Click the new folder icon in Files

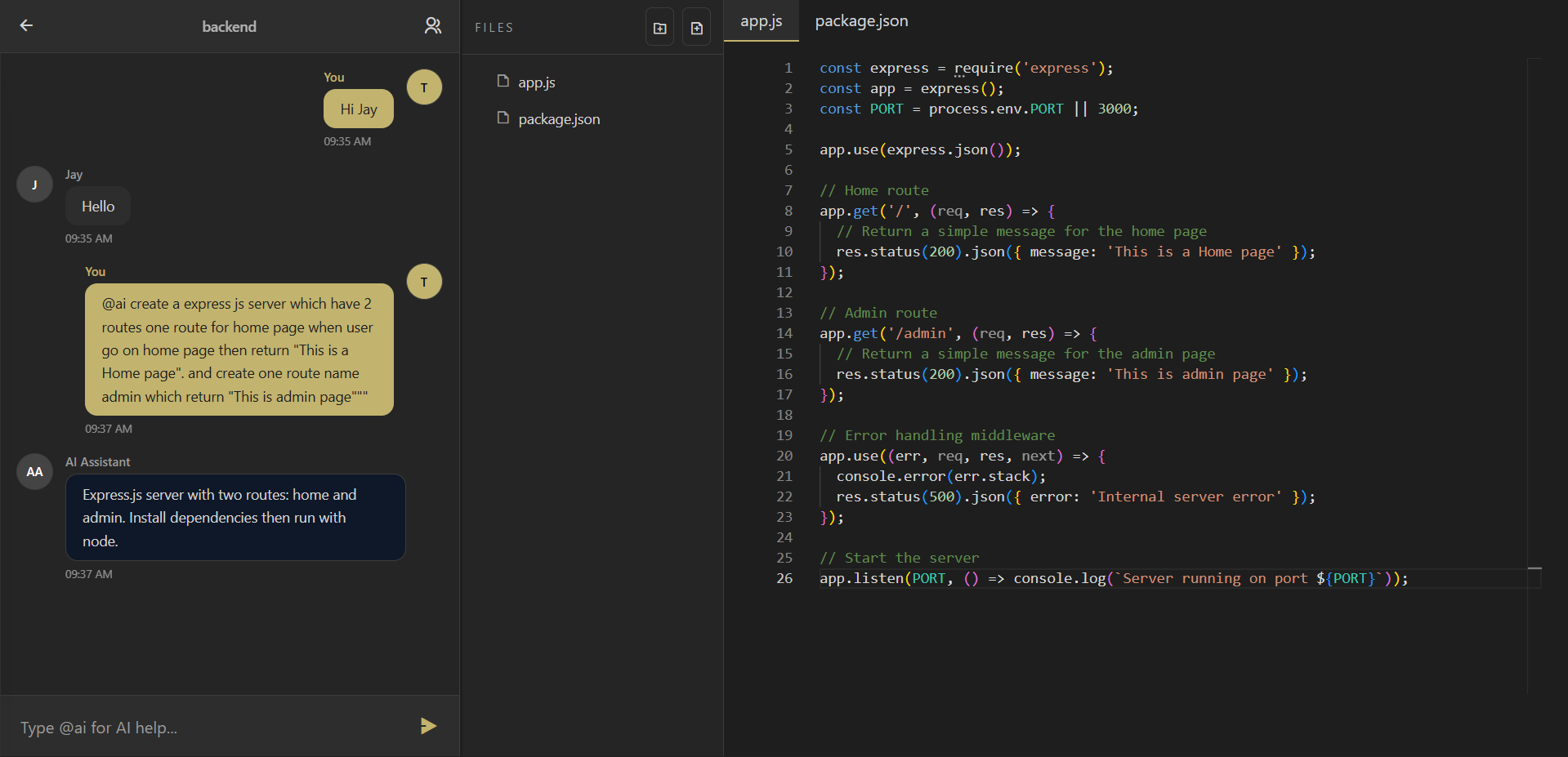coord(660,28)
